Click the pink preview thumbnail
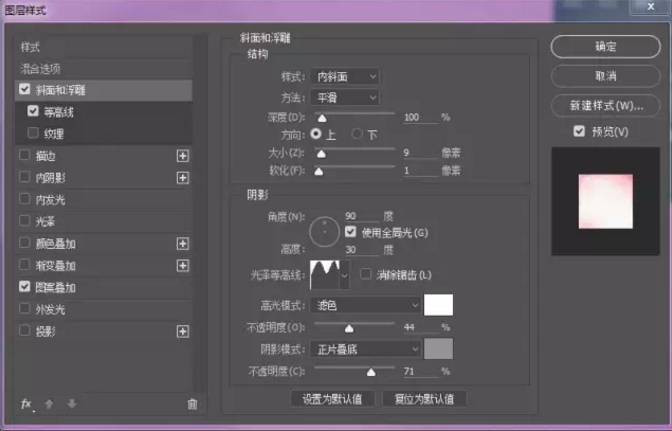The image size is (672, 431). coord(606,201)
